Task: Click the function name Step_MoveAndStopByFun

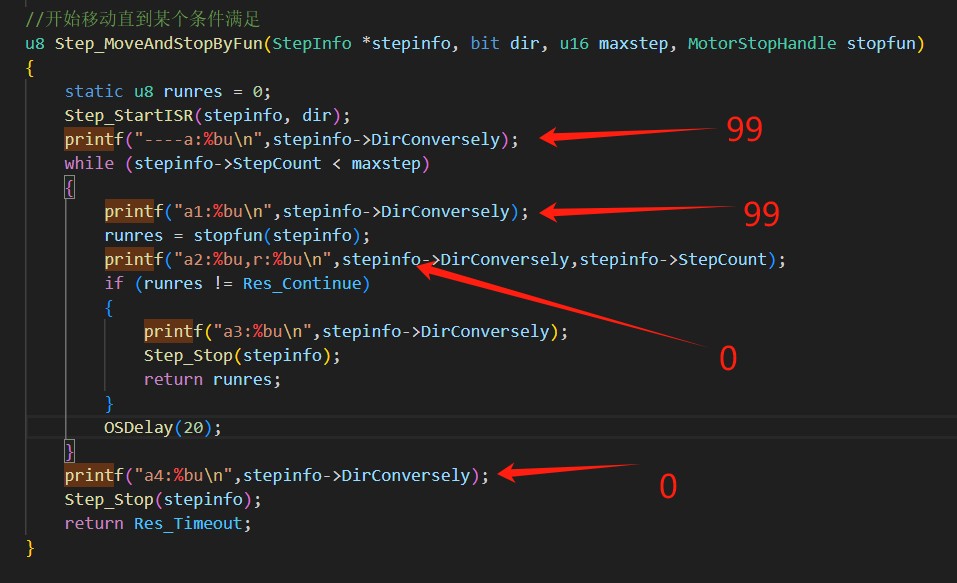Action: pos(159,44)
